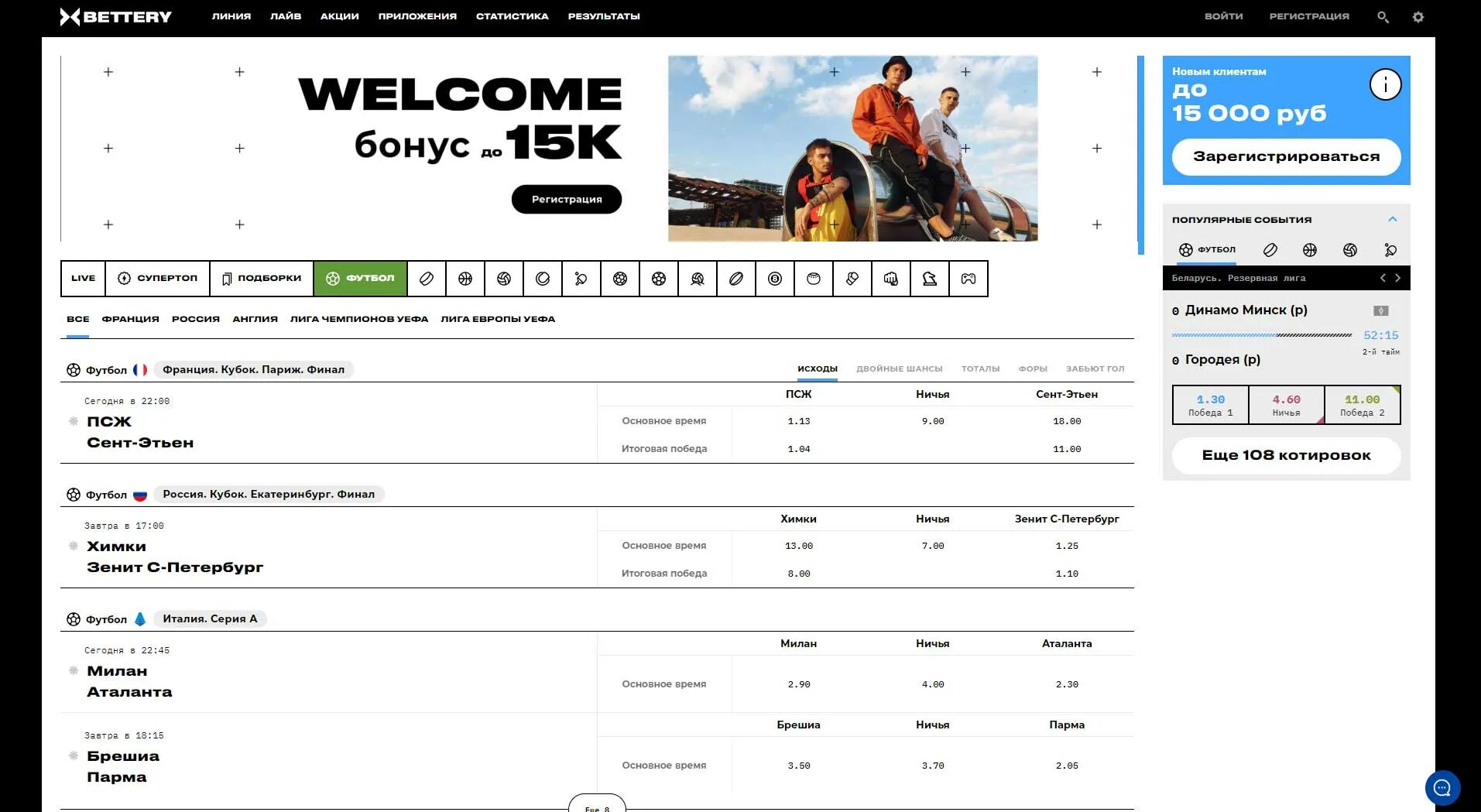Screen dimensions: 1481x812
Task: Click the Зарегистрироваться button
Action: [1286, 156]
